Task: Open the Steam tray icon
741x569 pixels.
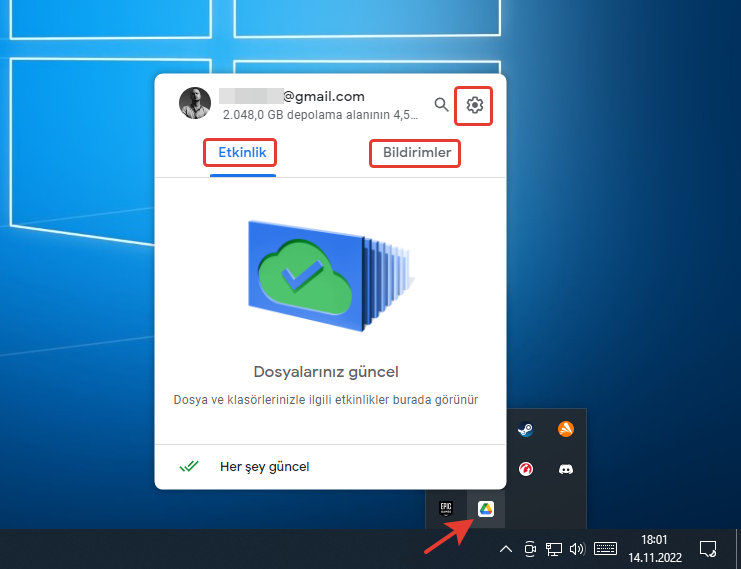Action: click(x=525, y=430)
